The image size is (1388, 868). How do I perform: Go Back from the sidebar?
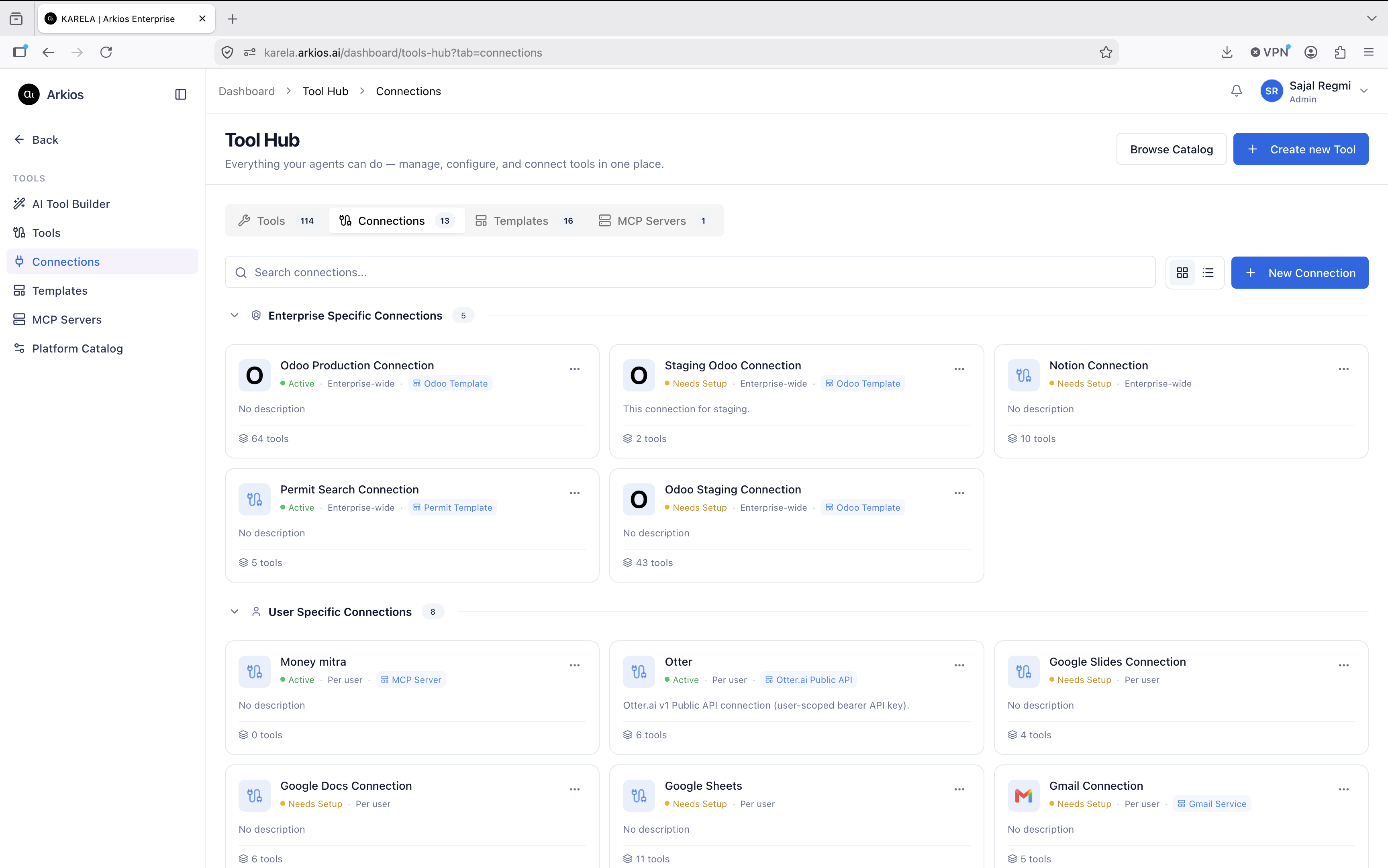pos(36,139)
